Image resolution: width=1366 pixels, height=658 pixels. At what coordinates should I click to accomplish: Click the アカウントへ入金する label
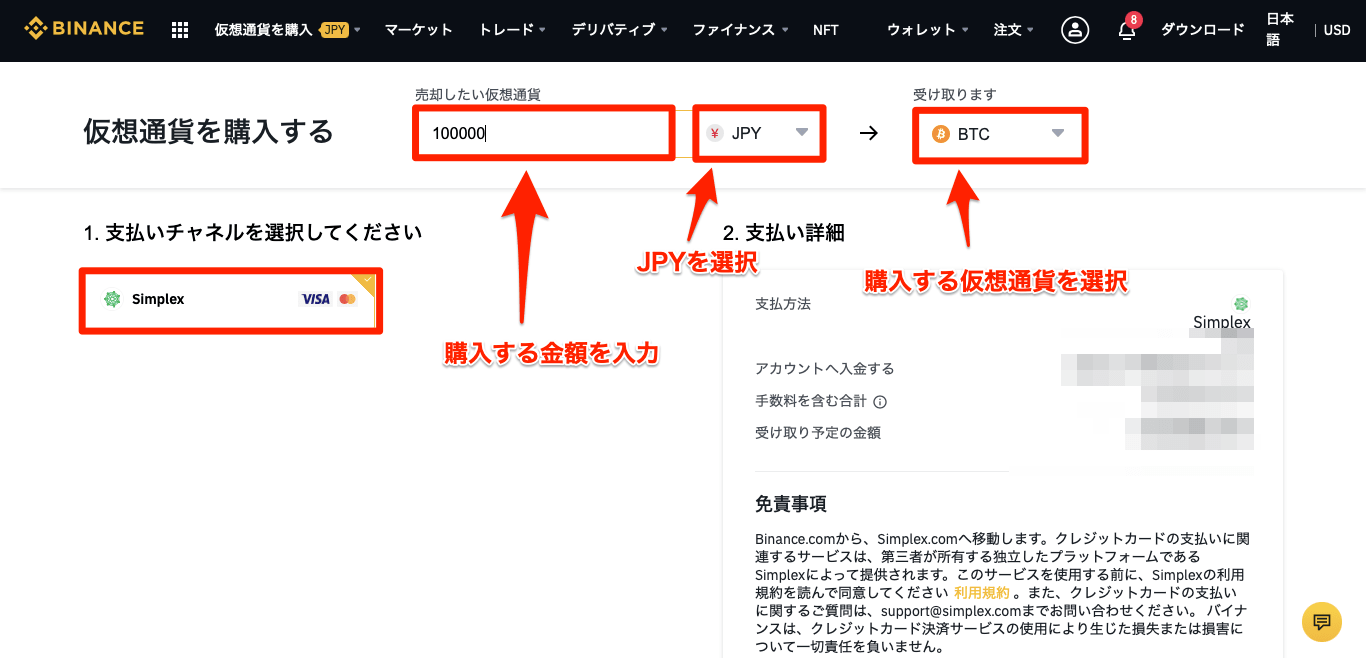825,369
